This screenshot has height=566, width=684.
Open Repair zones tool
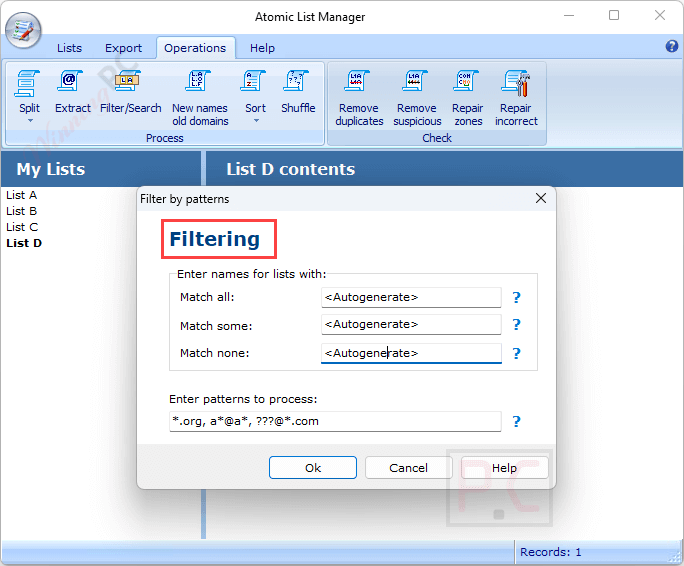click(x=468, y=98)
